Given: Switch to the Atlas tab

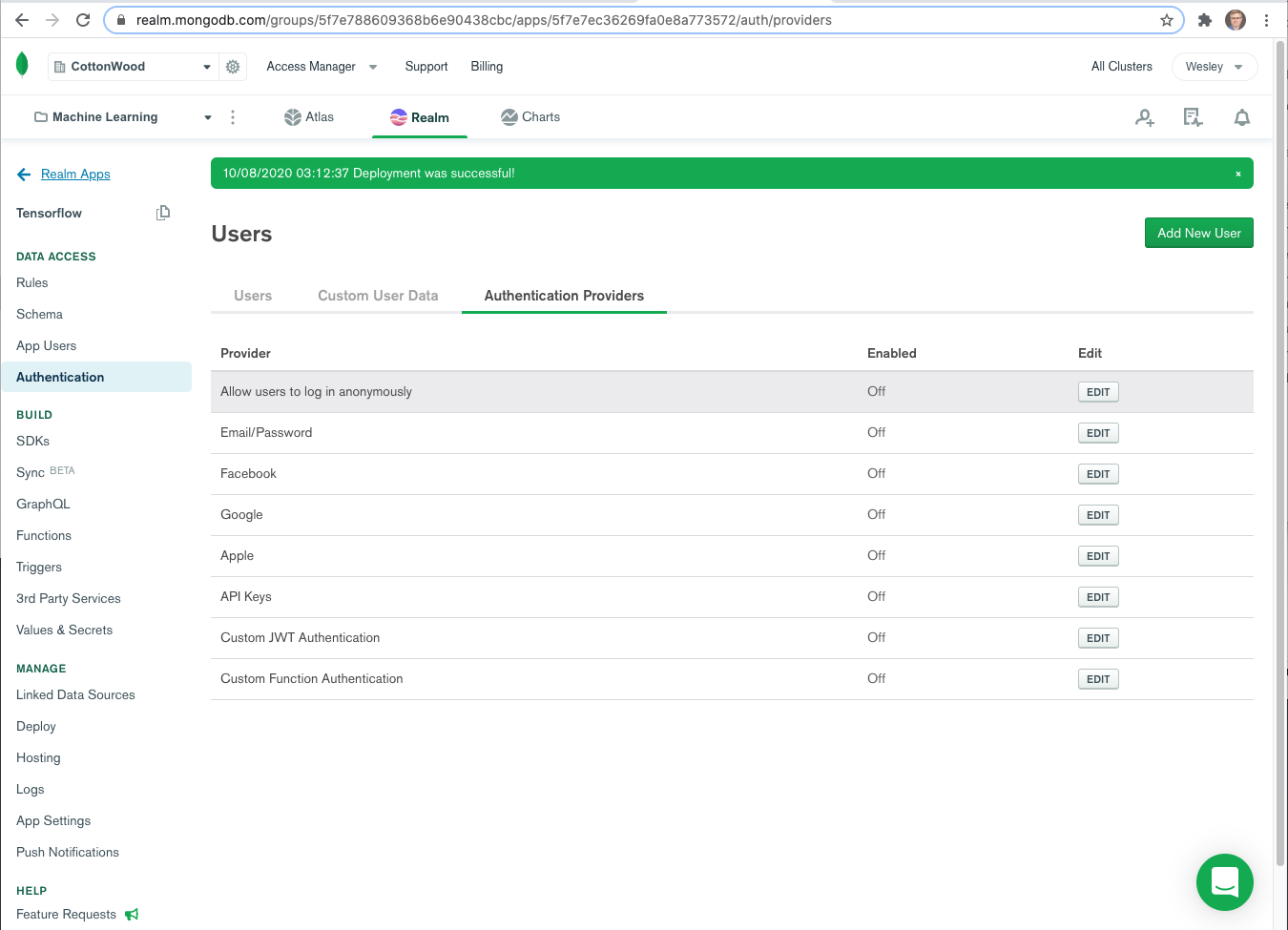Looking at the screenshot, I should tap(309, 117).
